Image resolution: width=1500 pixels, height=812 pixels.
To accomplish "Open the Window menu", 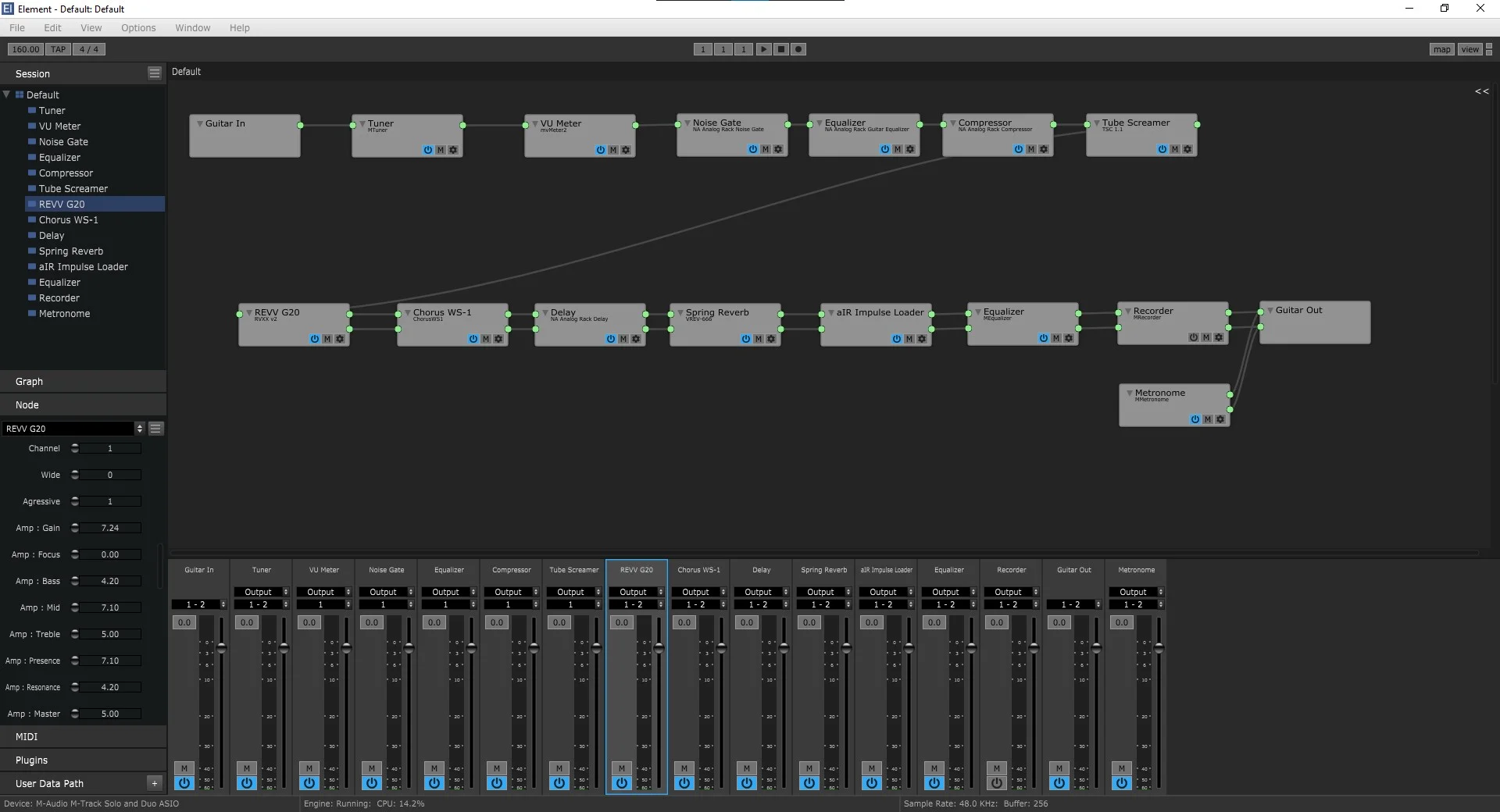I will tap(192, 28).
